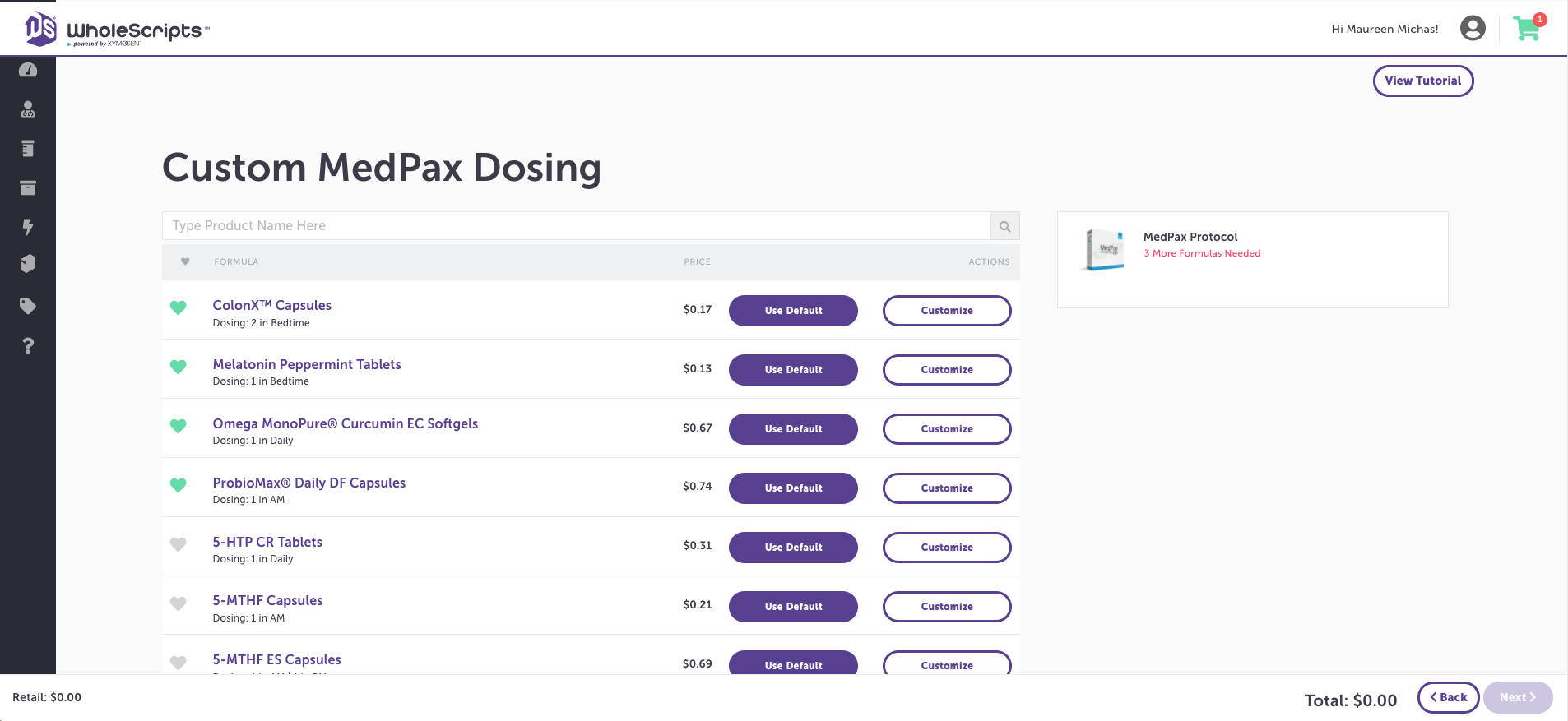This screenshot has height=721, width=1568.
Task: Open the patients icon in sidebar
Action: click(x=28, y=109)
